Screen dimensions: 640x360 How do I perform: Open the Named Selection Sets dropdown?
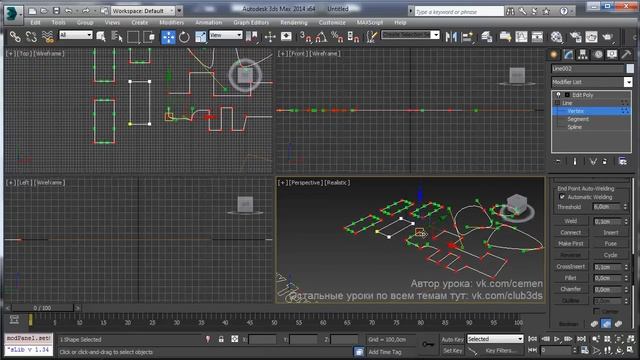[410, 35]
